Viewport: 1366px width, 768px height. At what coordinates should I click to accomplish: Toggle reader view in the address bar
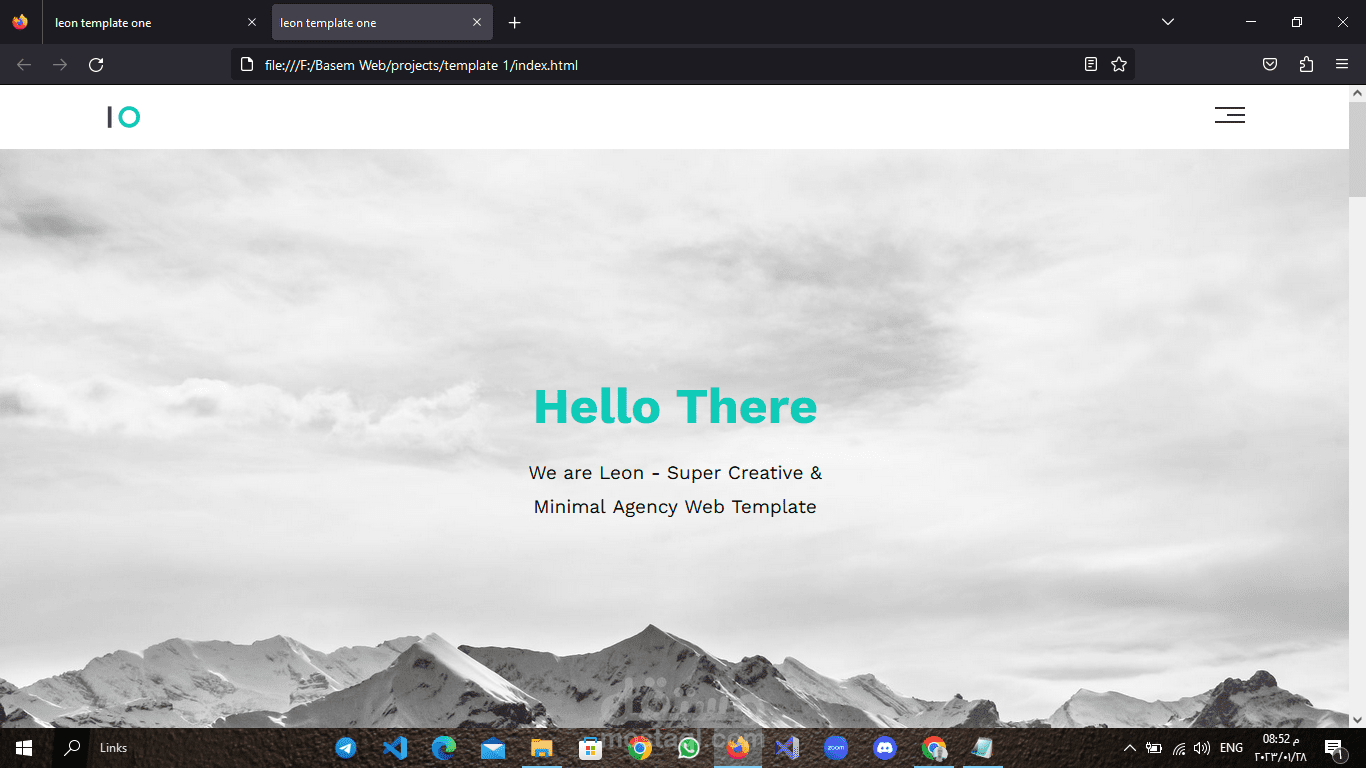[x=1091, y=65]
